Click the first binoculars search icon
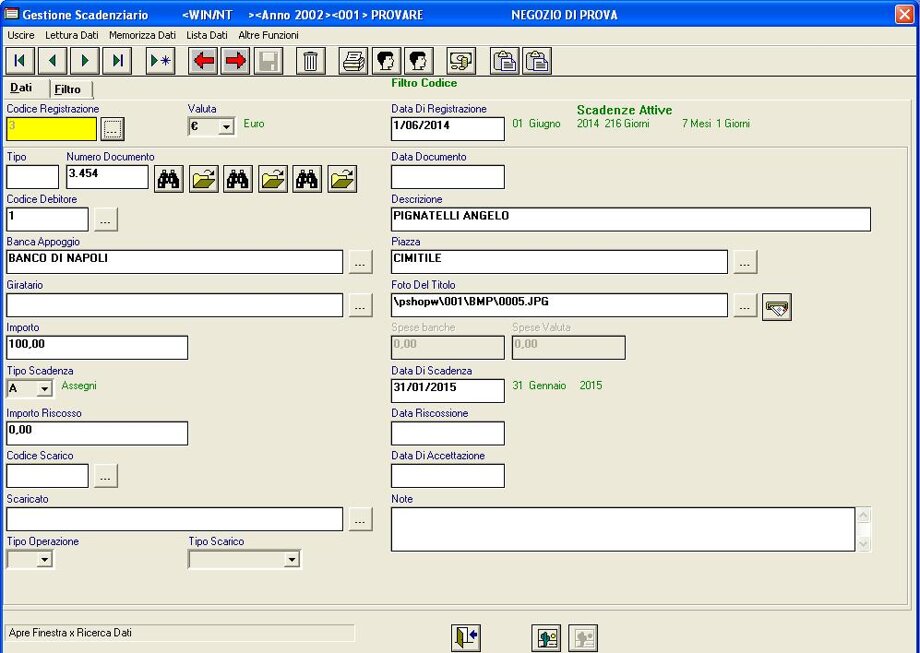Screen dimensions: 920x653 tap(169, 179)
